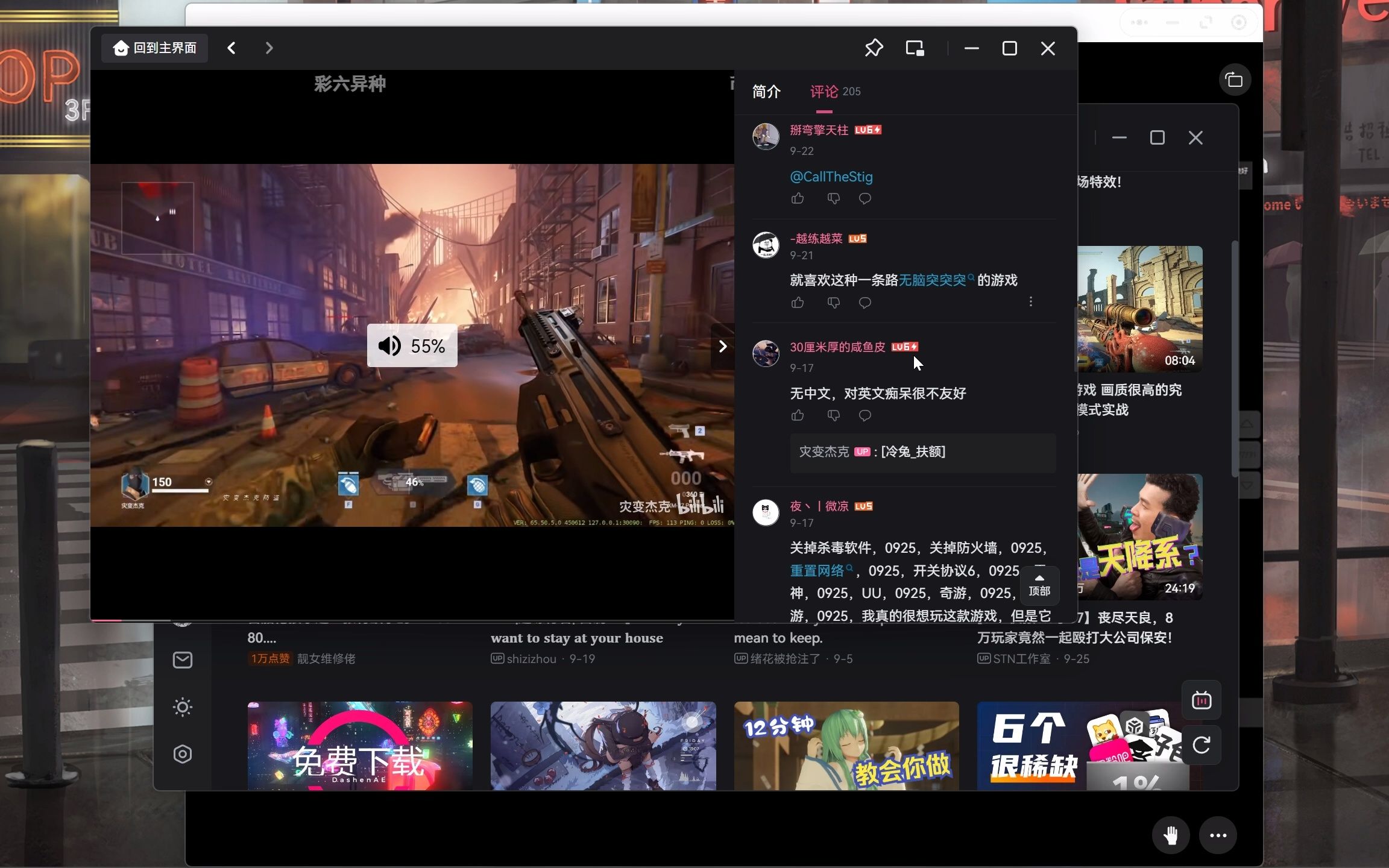Click the gameplay video to pause
Image resolution: width=1389 pixels, height=868 pixels.
click(x=412, y=345)
